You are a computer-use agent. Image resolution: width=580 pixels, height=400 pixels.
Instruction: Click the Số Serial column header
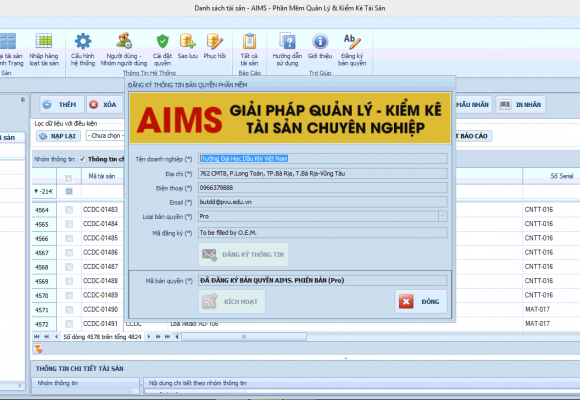click(x=551, y=176)
